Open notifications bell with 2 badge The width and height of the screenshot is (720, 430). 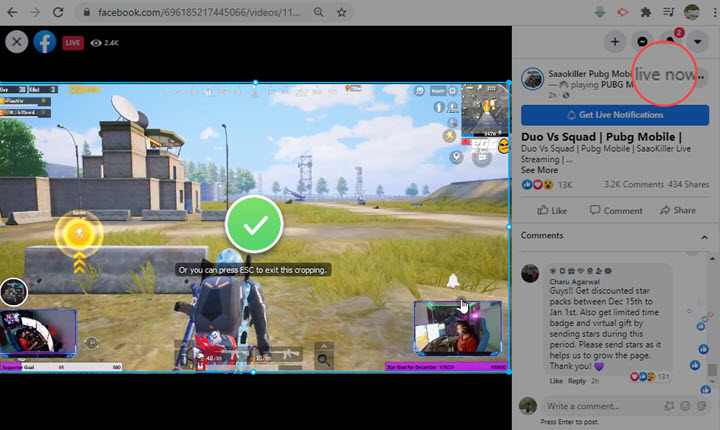tap(670, 41)
